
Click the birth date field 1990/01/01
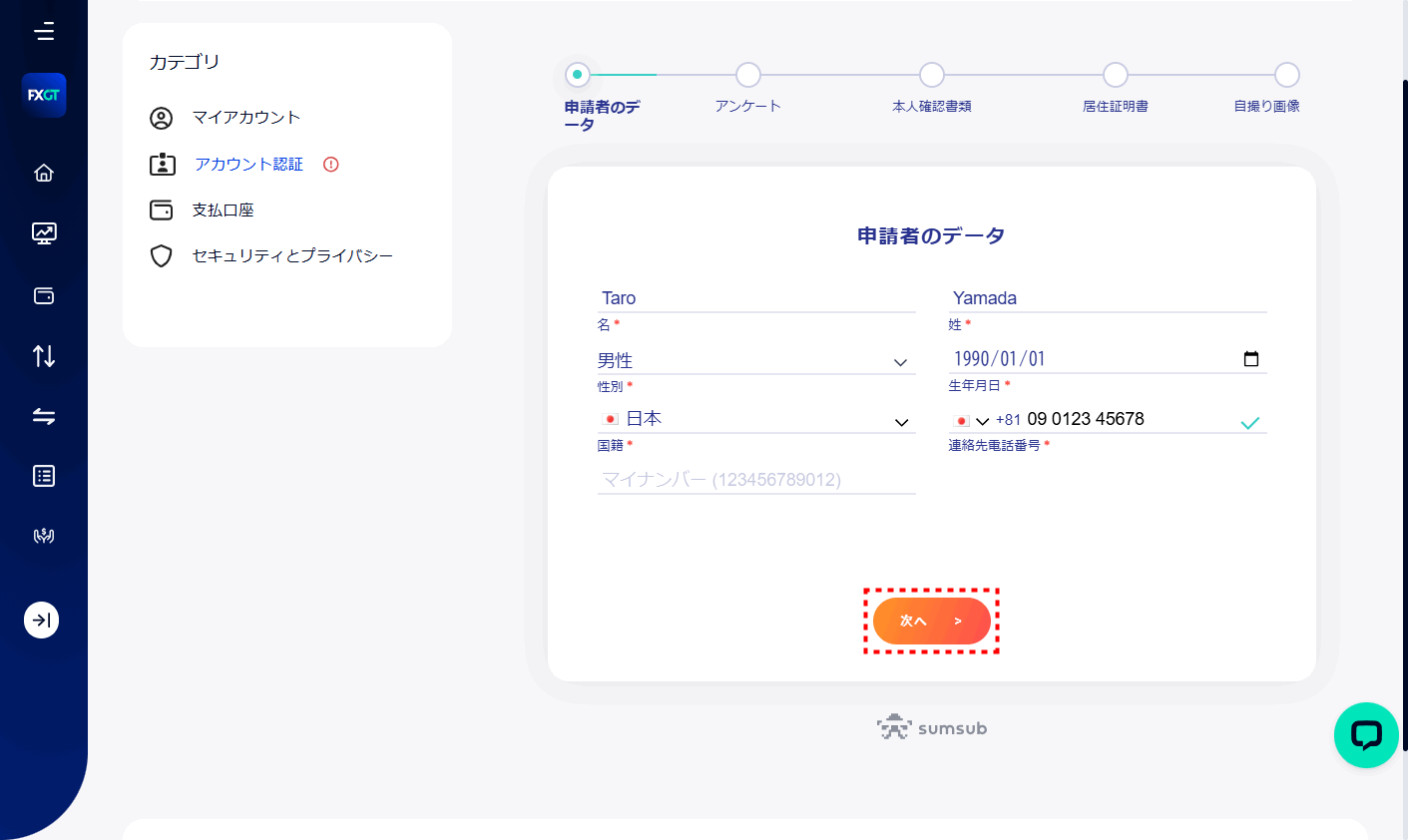pos(1108,359)
